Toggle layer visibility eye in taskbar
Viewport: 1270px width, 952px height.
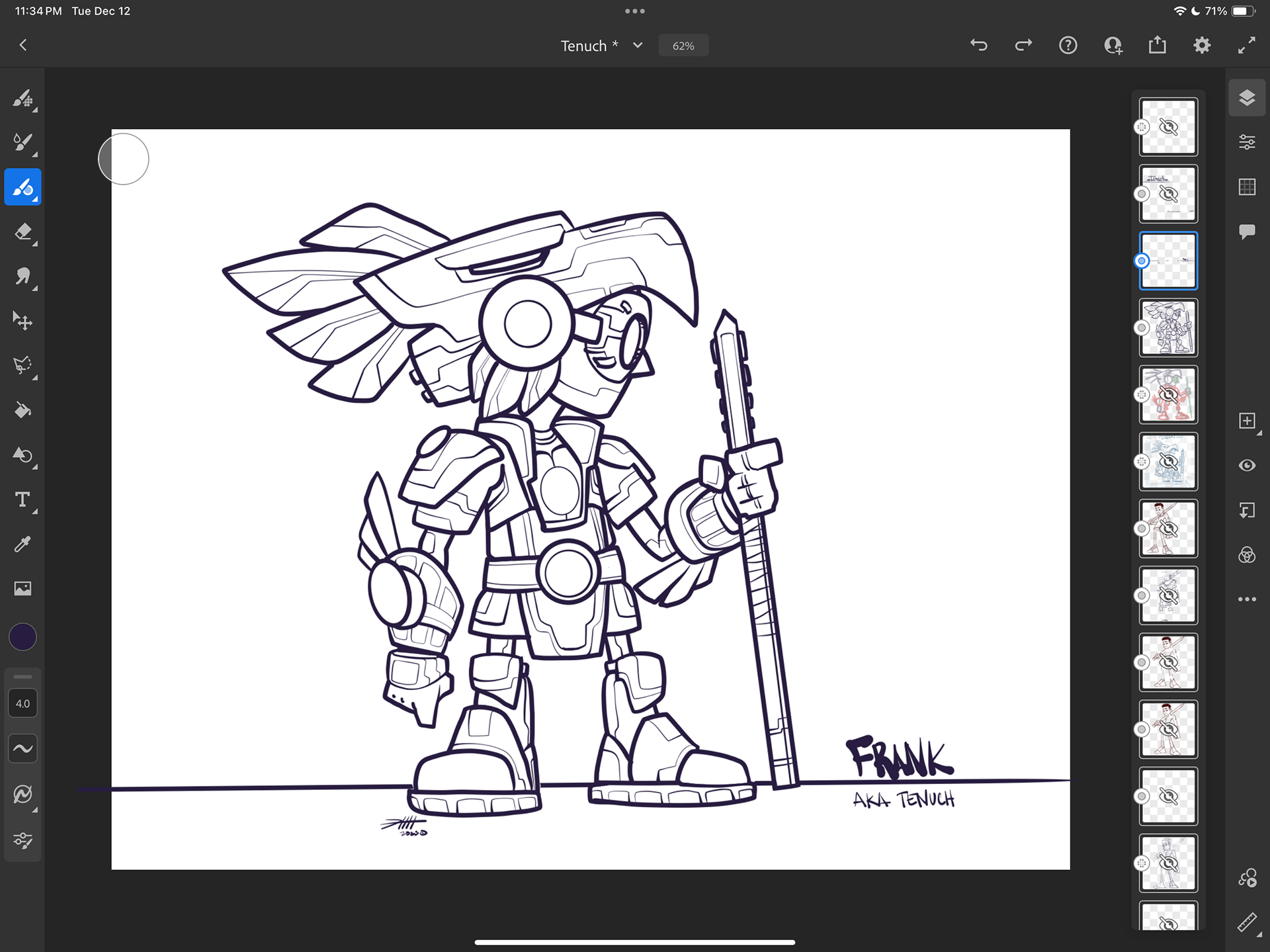click(x=1247, y=466)
